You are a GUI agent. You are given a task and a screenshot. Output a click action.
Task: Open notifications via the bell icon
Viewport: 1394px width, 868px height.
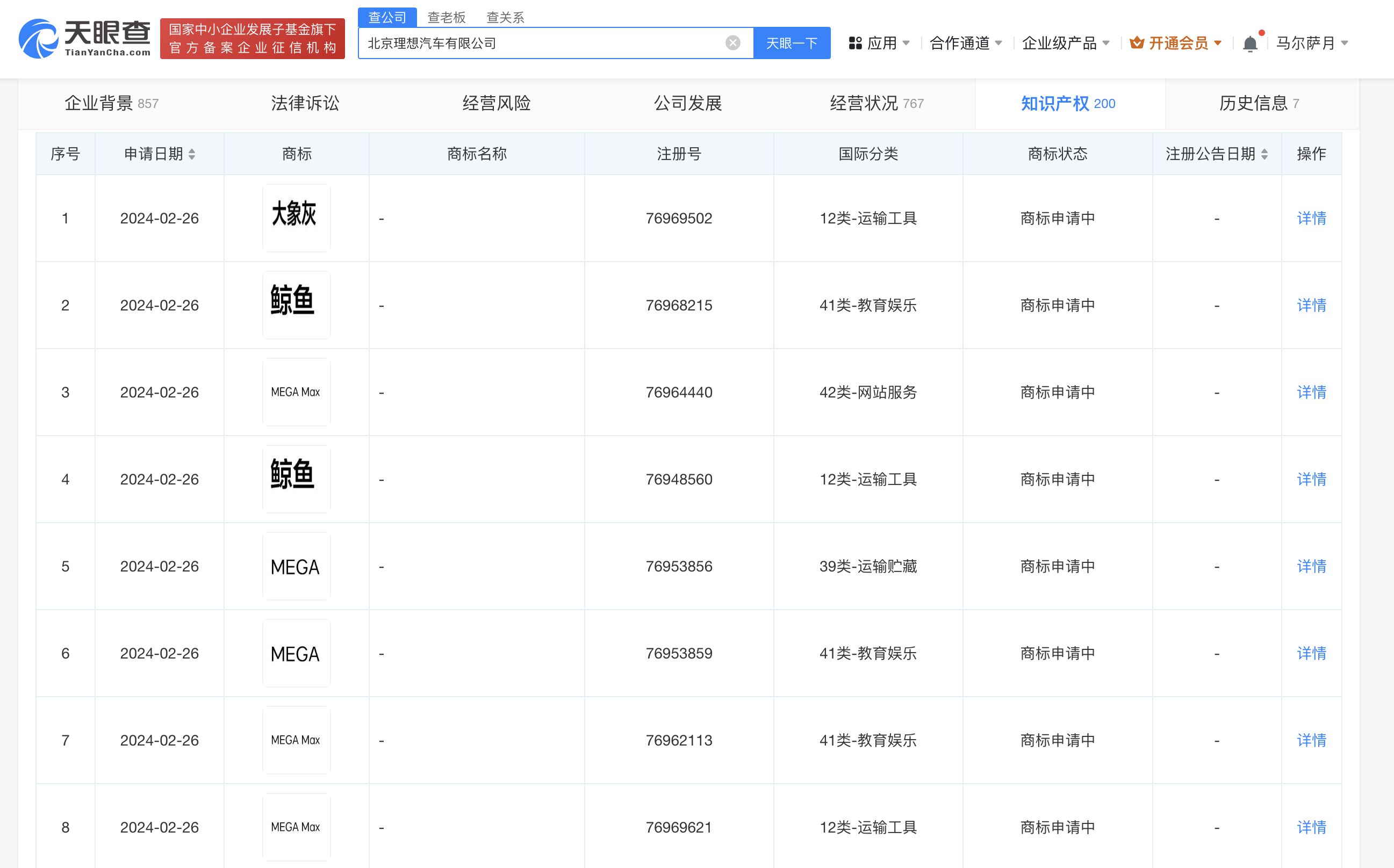click(x=1250, y=42)
